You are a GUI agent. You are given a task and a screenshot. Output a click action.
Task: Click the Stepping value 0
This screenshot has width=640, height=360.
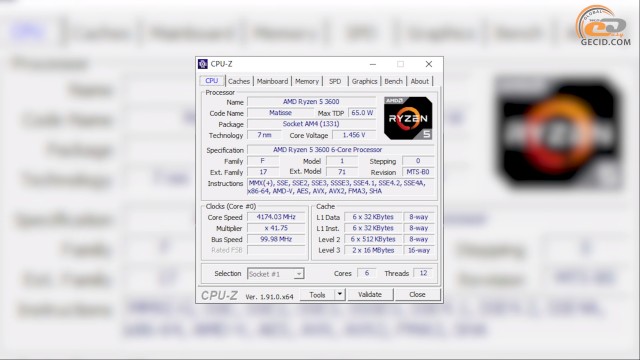click(418, 161)
